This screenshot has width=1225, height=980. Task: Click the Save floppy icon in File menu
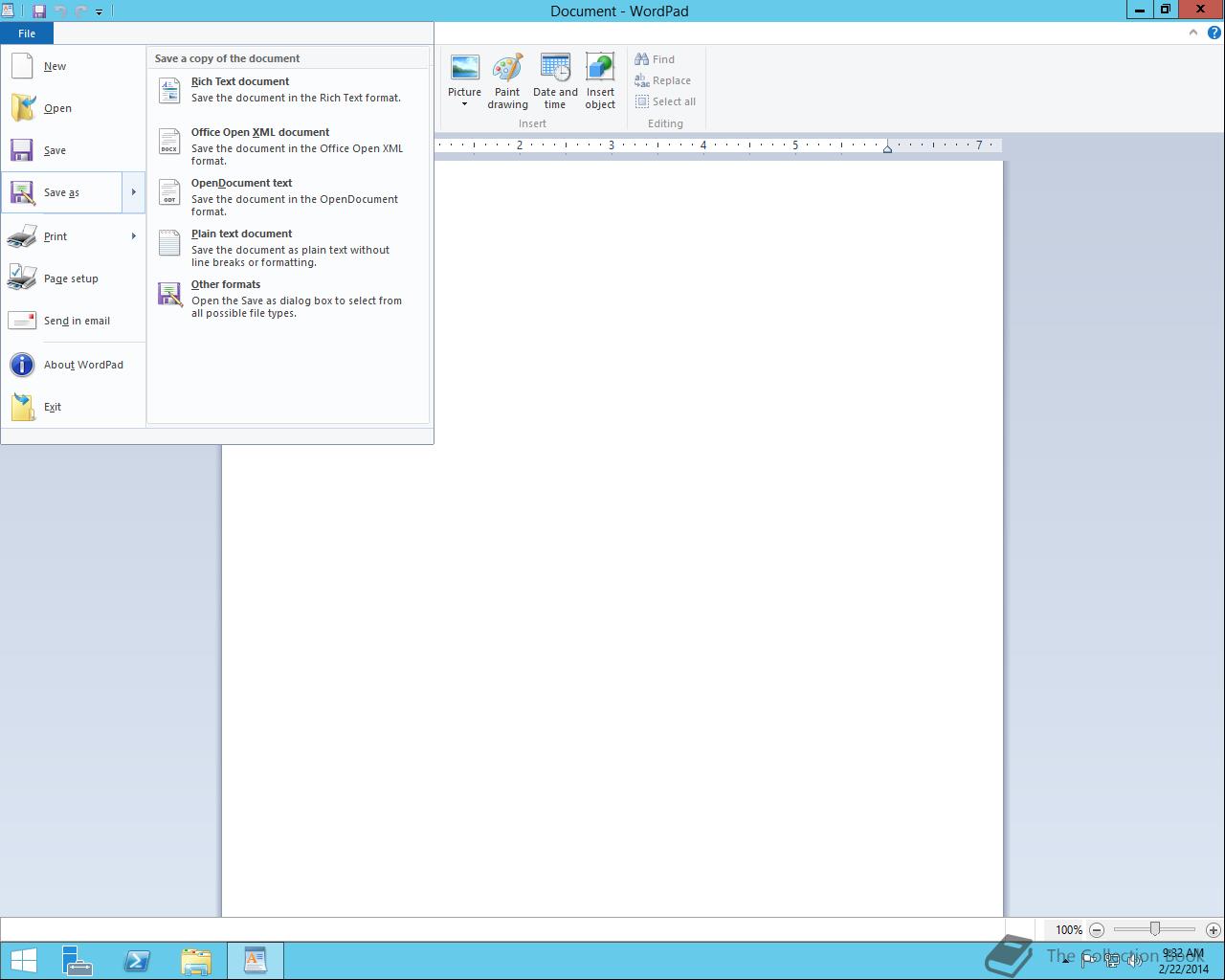[x=22, y=150]
